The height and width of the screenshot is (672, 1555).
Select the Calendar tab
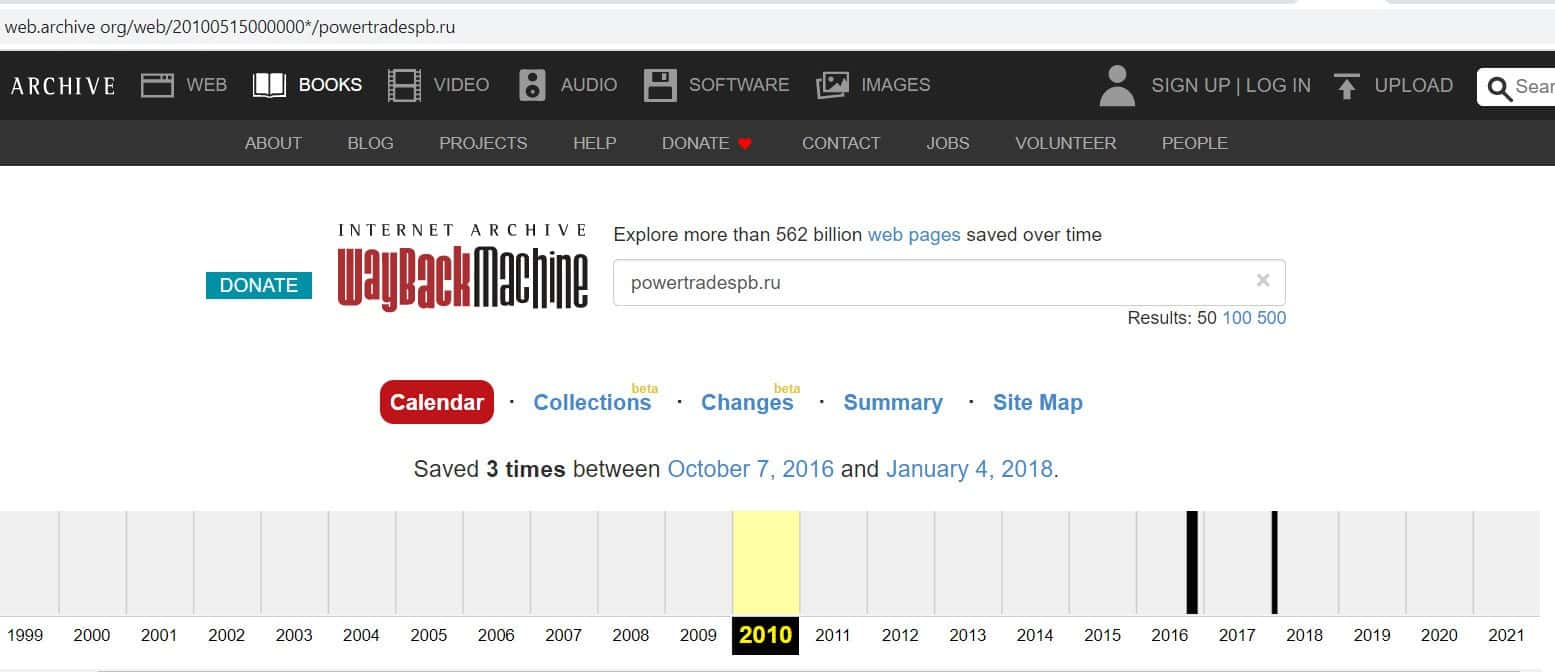pos(437,402)
